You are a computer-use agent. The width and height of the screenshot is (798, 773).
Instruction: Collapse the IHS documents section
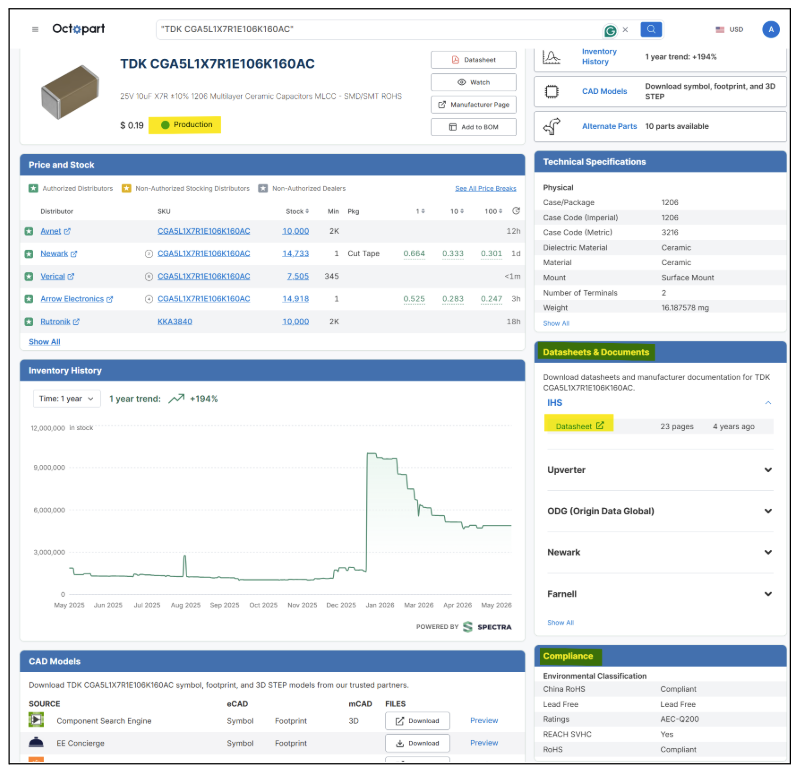click(x=768, y=403)
